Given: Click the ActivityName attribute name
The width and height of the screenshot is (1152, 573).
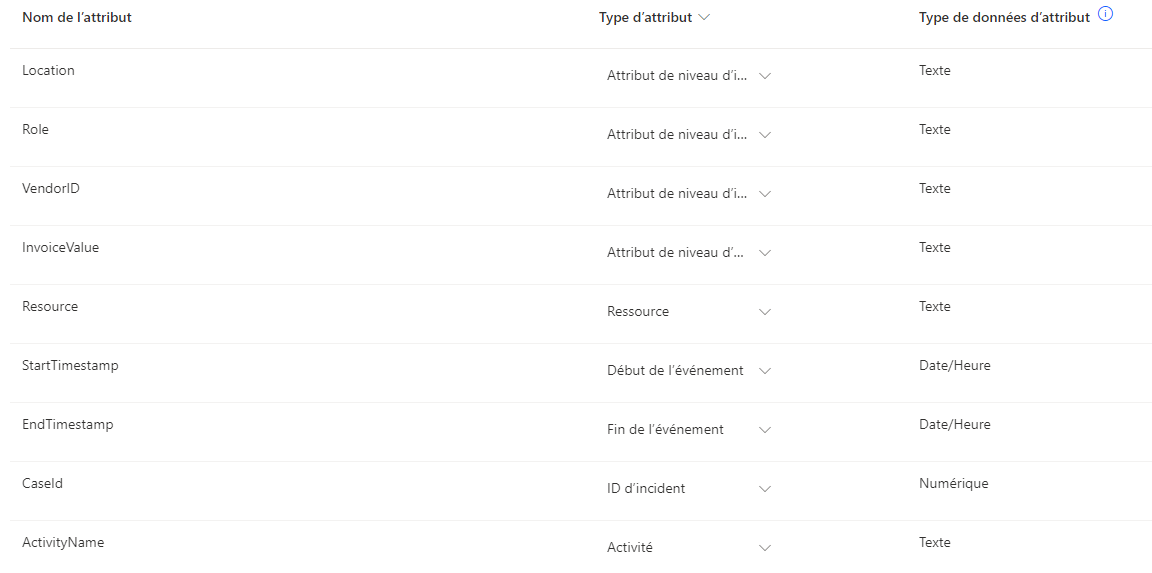Looking at the screenshot, I should 63,542.
